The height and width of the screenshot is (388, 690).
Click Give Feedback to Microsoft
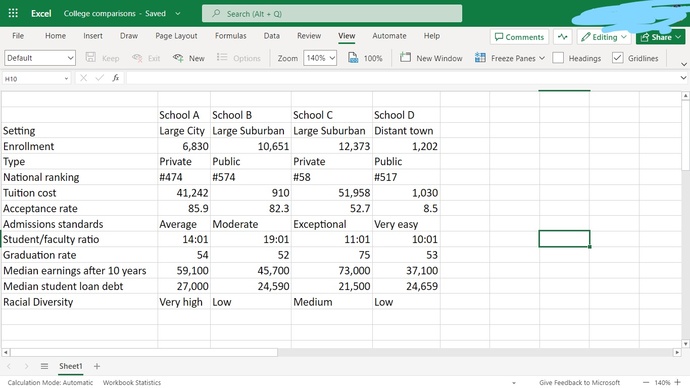click(580, 382)
